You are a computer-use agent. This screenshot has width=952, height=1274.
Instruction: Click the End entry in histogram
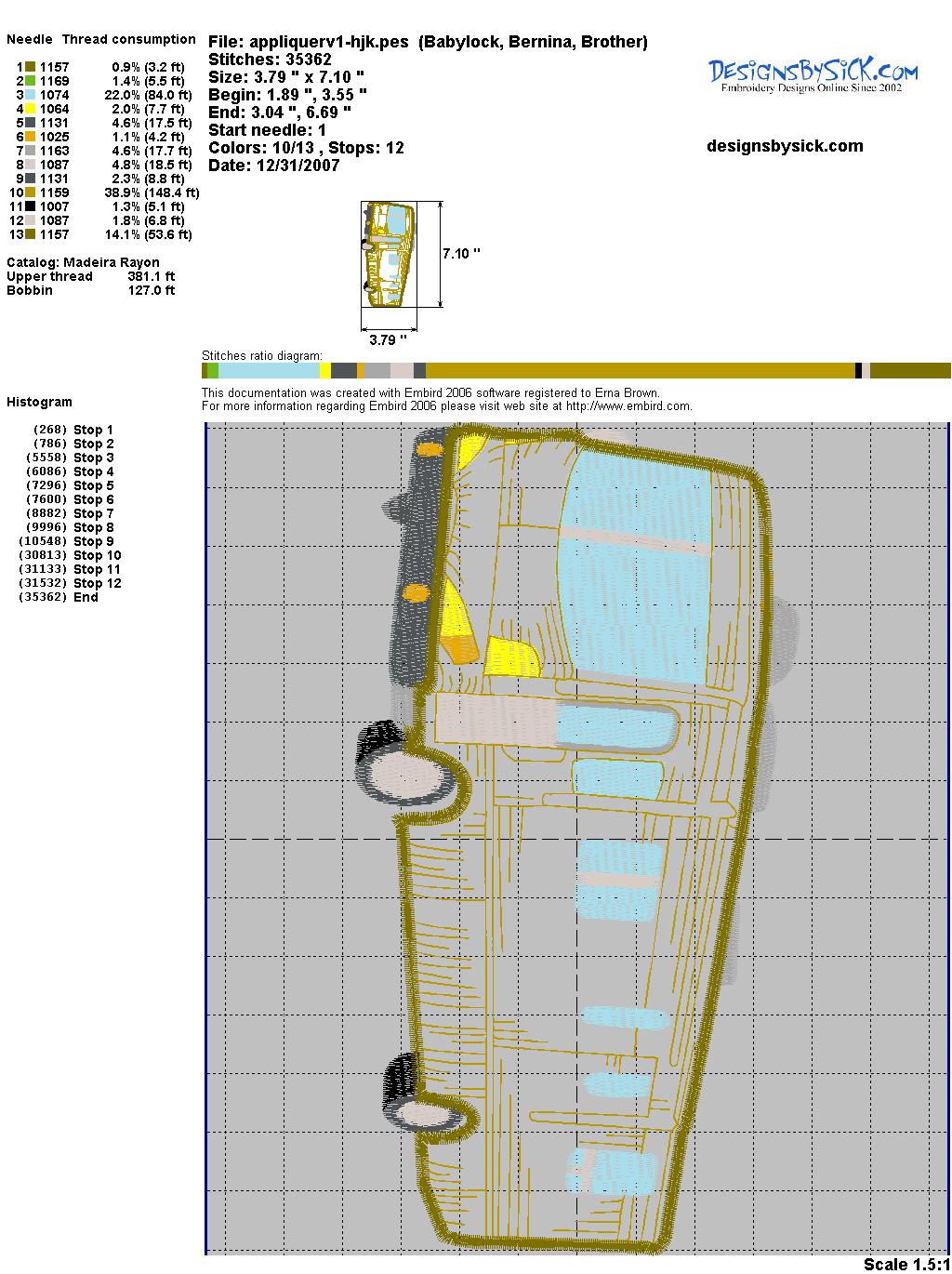coord(86,597)
